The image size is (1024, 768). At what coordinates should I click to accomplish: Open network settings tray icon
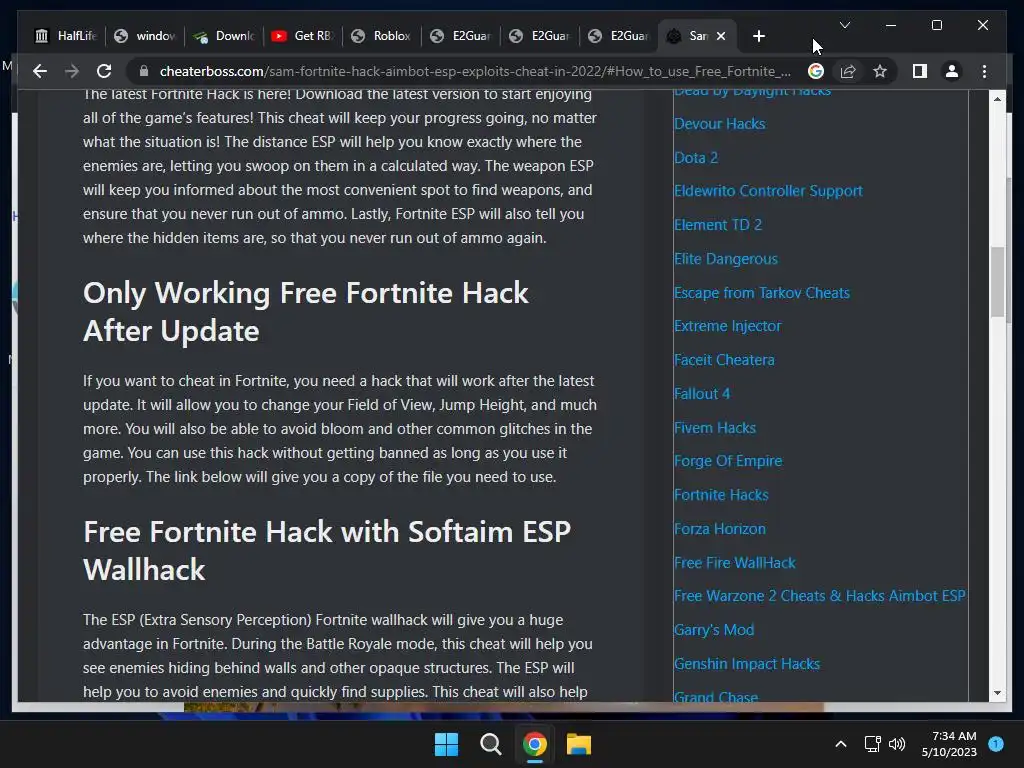point(872,744)
